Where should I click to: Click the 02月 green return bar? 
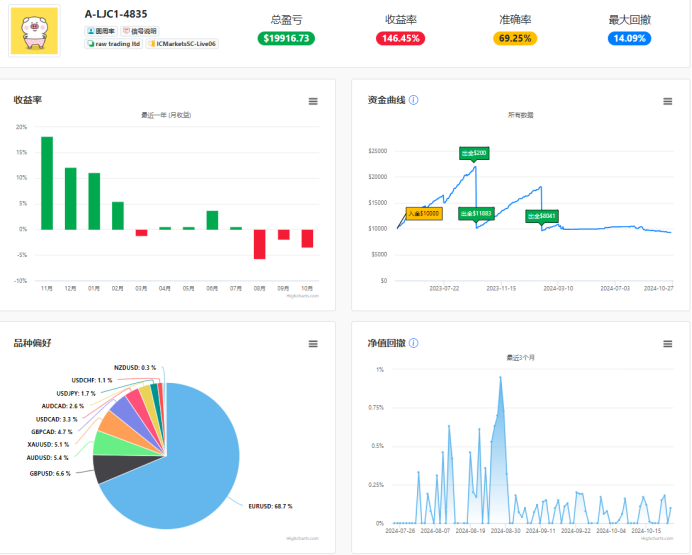coord(118,216)
